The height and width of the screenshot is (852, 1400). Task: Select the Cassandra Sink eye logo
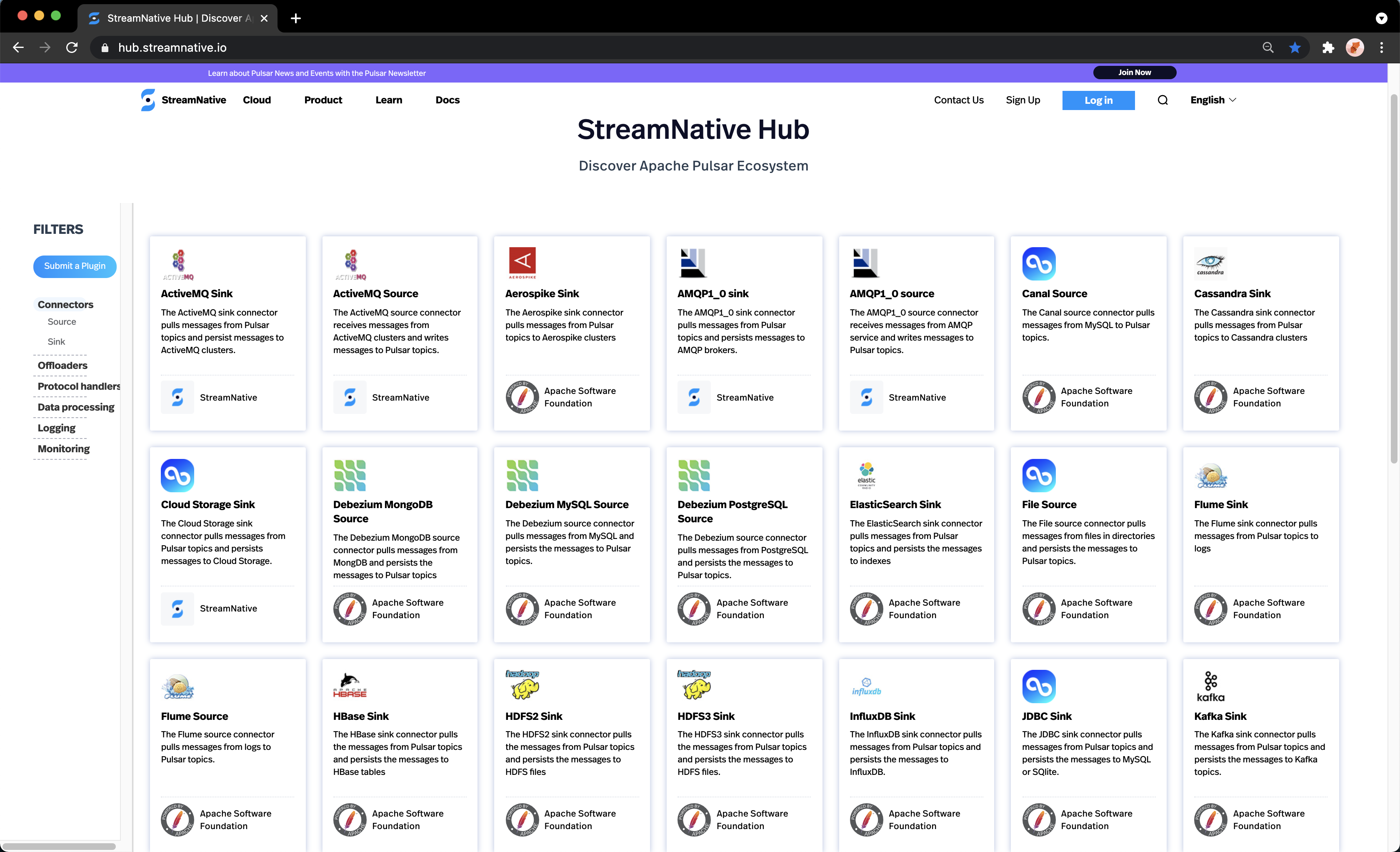tap(1211, 263)
